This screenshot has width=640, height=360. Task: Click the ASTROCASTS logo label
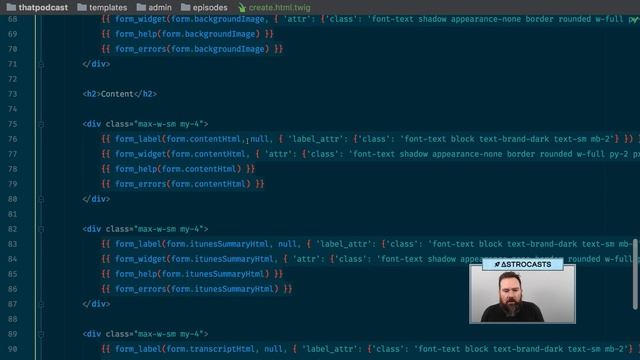522,264
